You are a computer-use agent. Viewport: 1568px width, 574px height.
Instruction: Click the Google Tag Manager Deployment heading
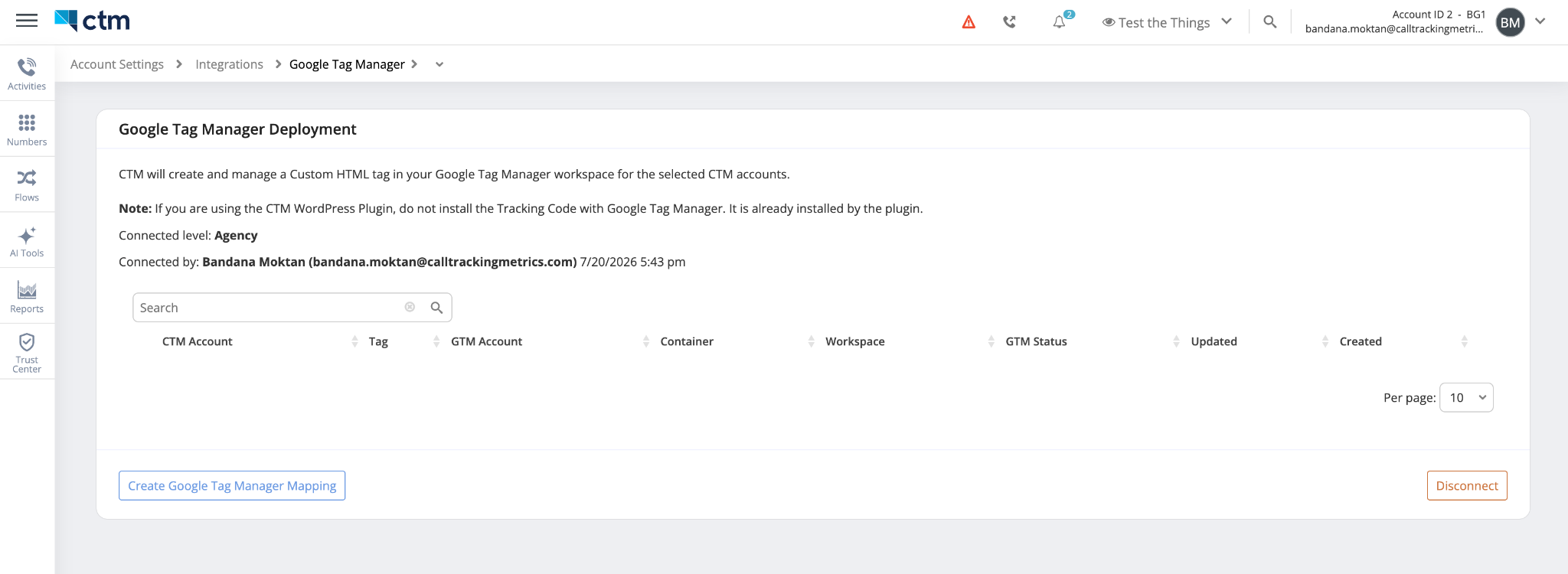coord(237,129)
